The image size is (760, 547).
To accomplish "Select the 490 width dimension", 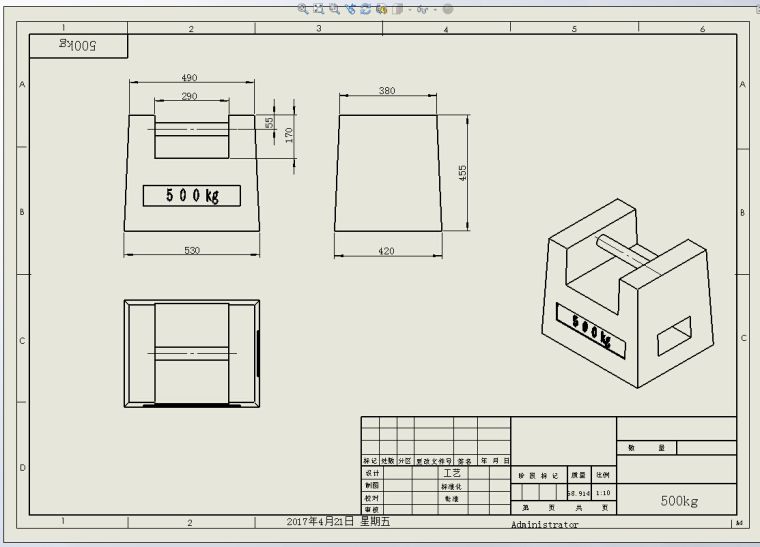I will 189,78.
